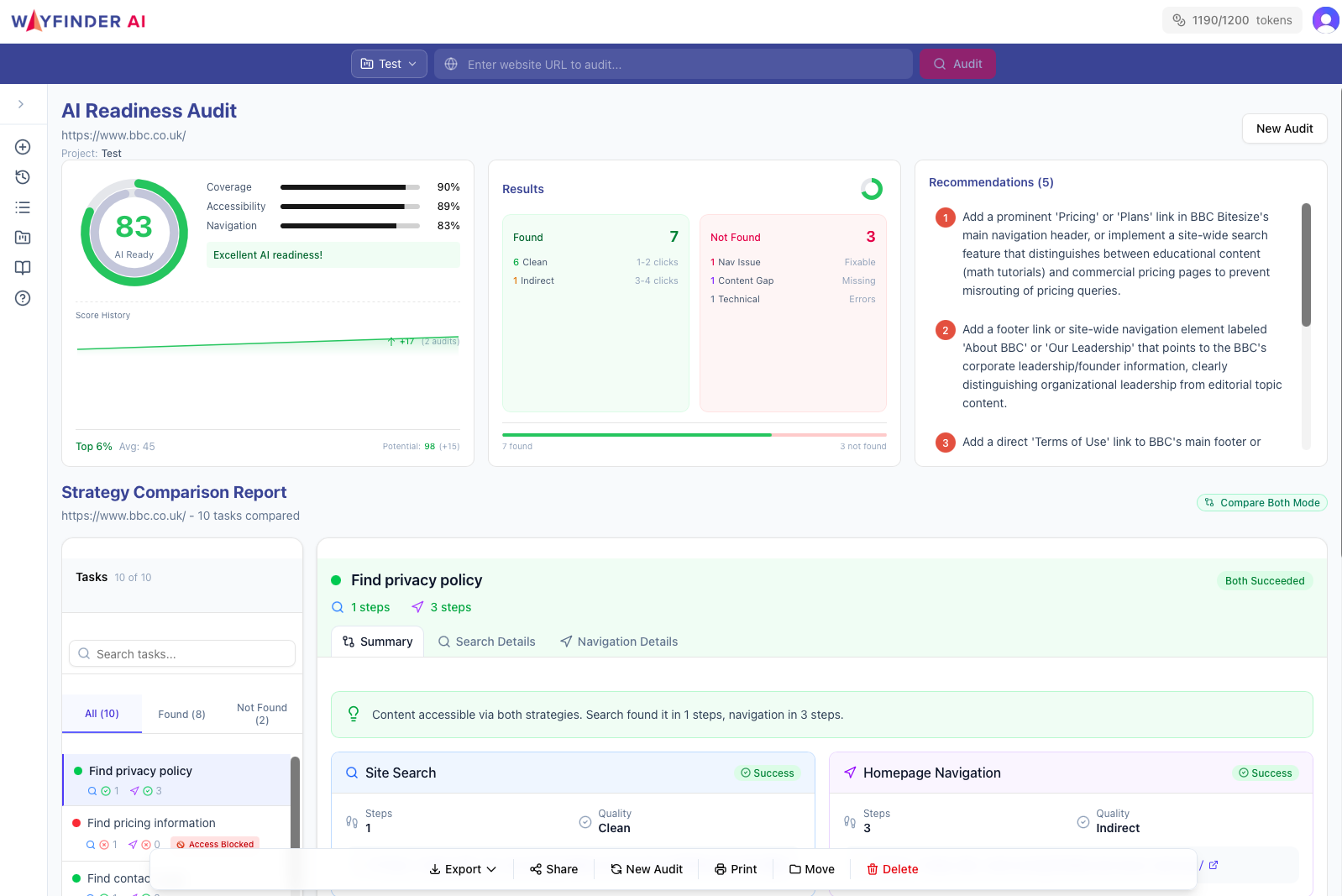Click the Homepage Navigation steps footprint icon
This screenshot has width=1342, height=896.
click(x=850, y=821)
